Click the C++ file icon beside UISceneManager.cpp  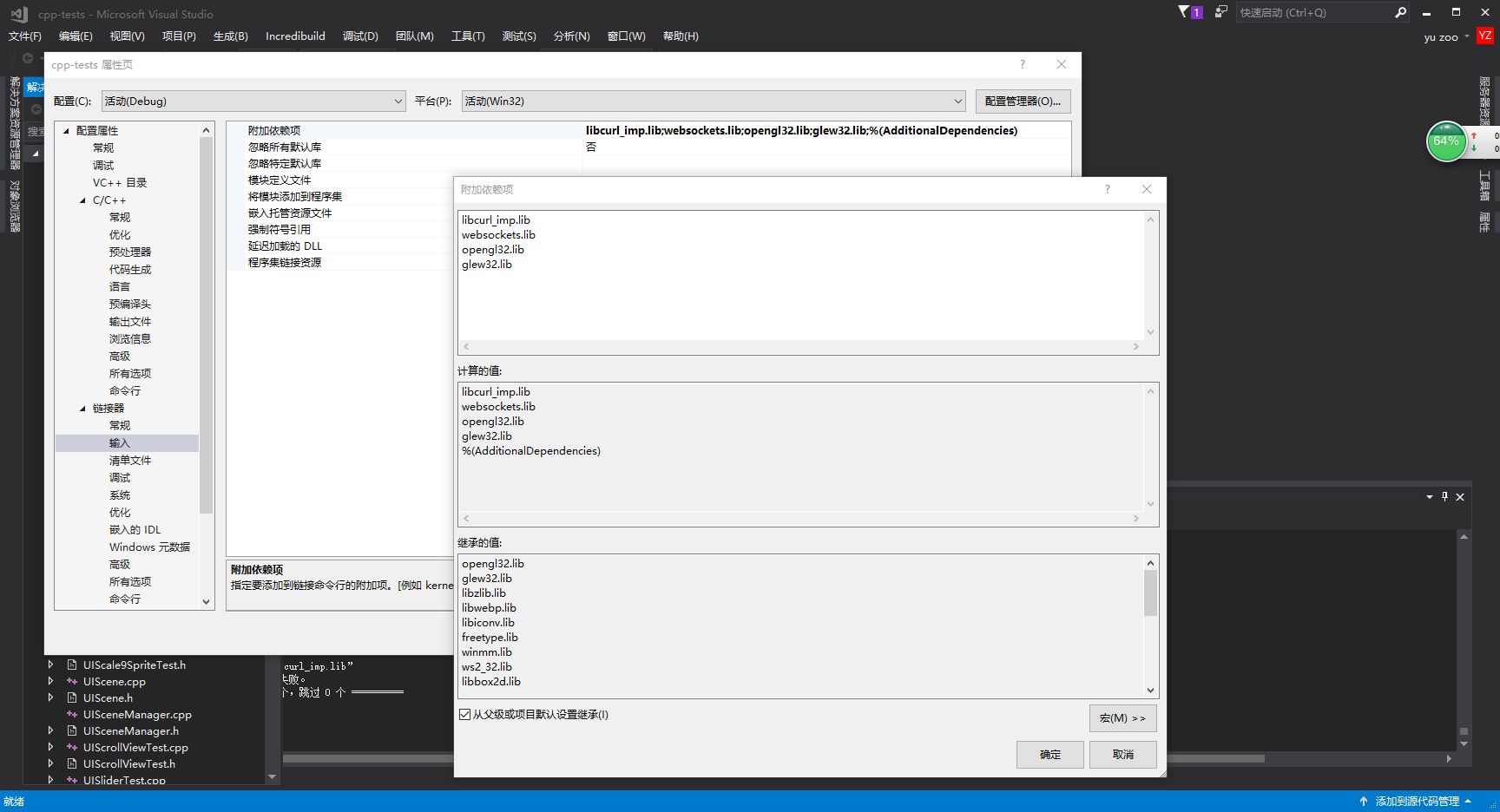point(72,715)
